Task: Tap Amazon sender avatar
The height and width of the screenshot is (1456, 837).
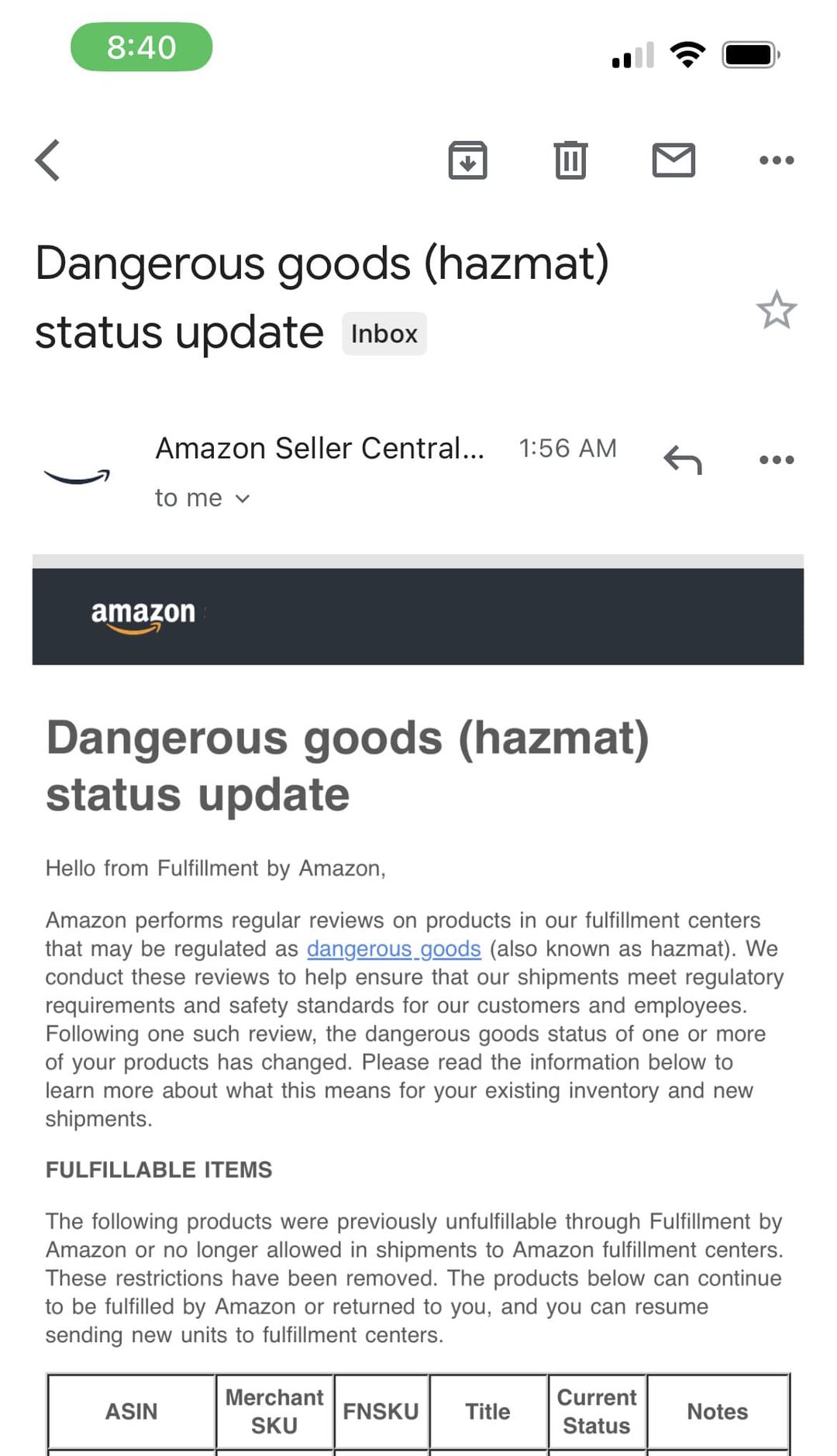Action: [77, 475]
